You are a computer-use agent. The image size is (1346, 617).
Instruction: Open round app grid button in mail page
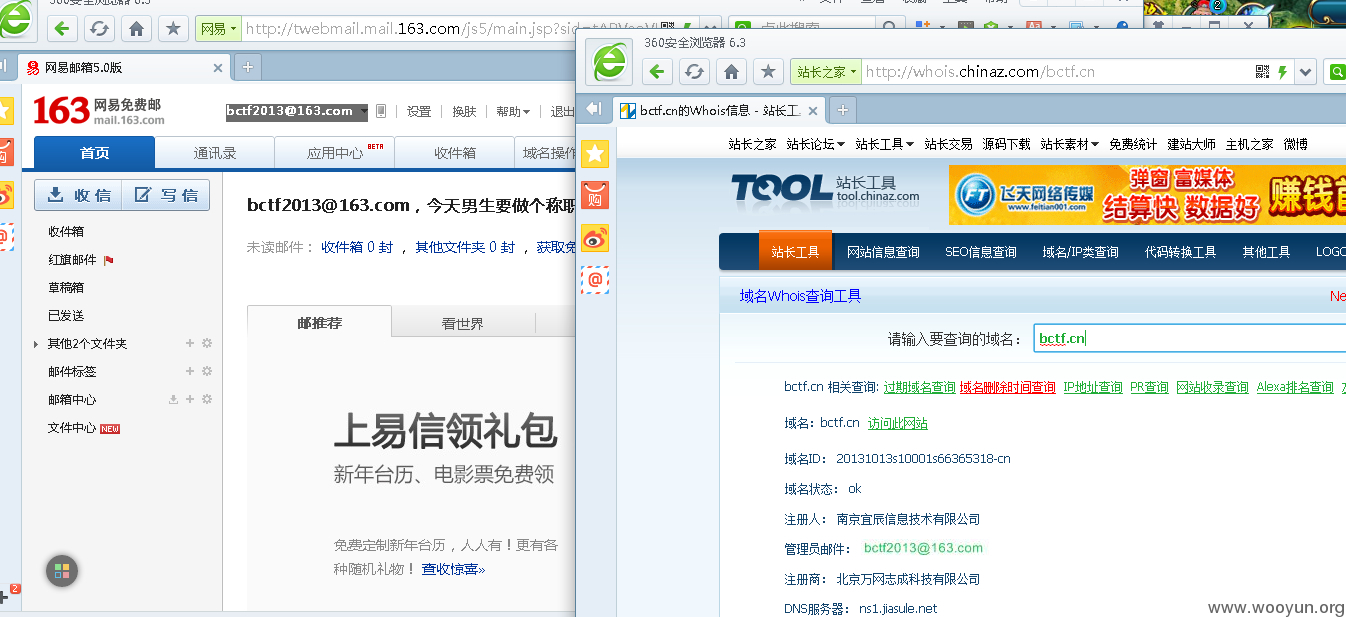pos(62,571)
